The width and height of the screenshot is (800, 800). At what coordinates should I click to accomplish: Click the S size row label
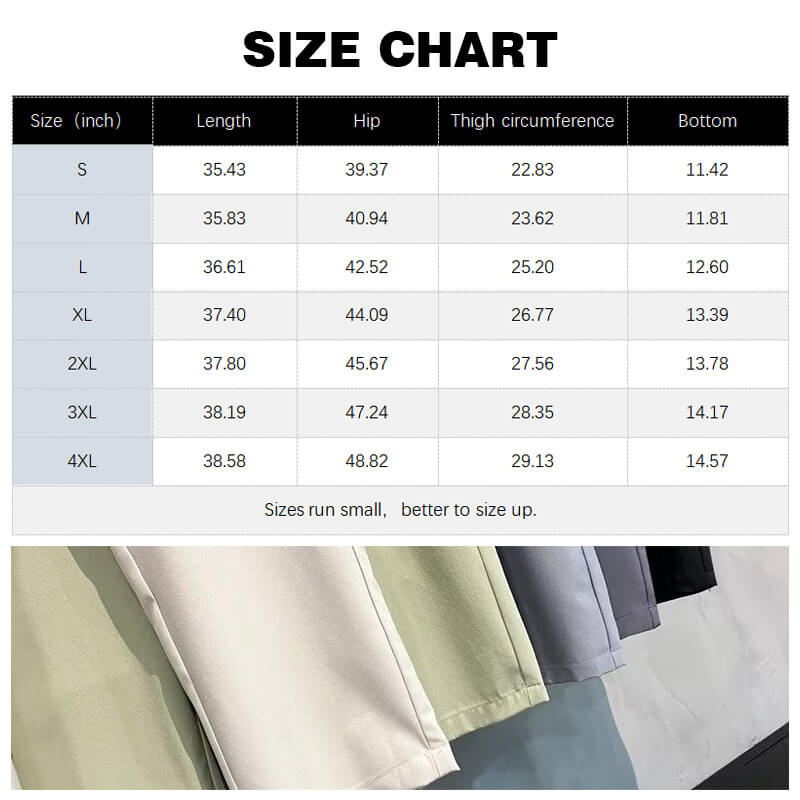point(82,170)
